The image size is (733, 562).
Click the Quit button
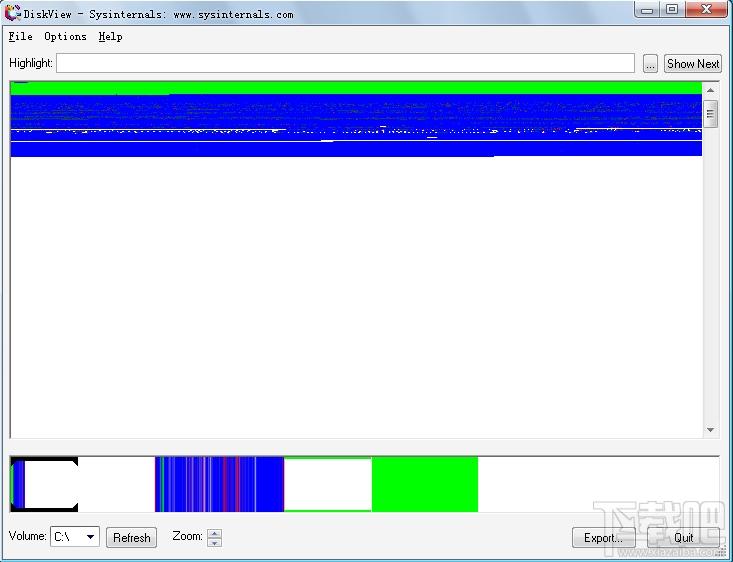[x=683, y=538]
